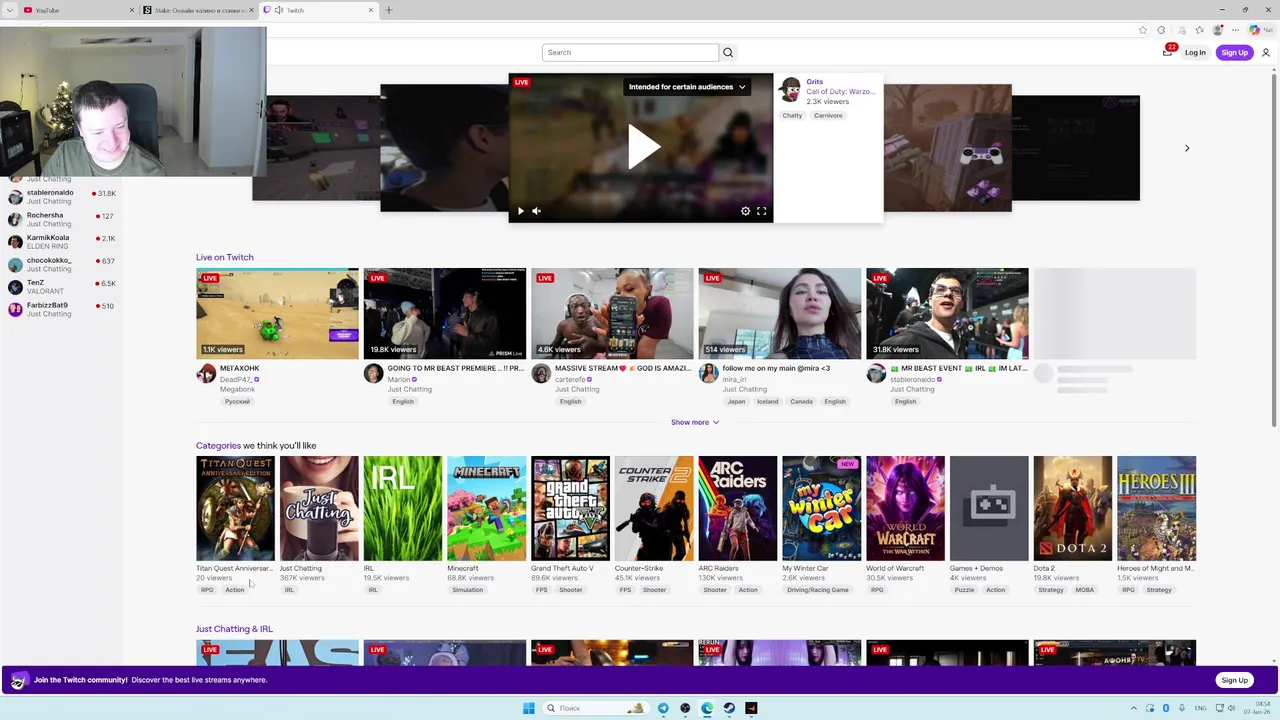The height and width of the screenshot is (720, 1280).
Task: Open Twitch notifications inbox with 22 badge
Action: (x=1167, y=51)
